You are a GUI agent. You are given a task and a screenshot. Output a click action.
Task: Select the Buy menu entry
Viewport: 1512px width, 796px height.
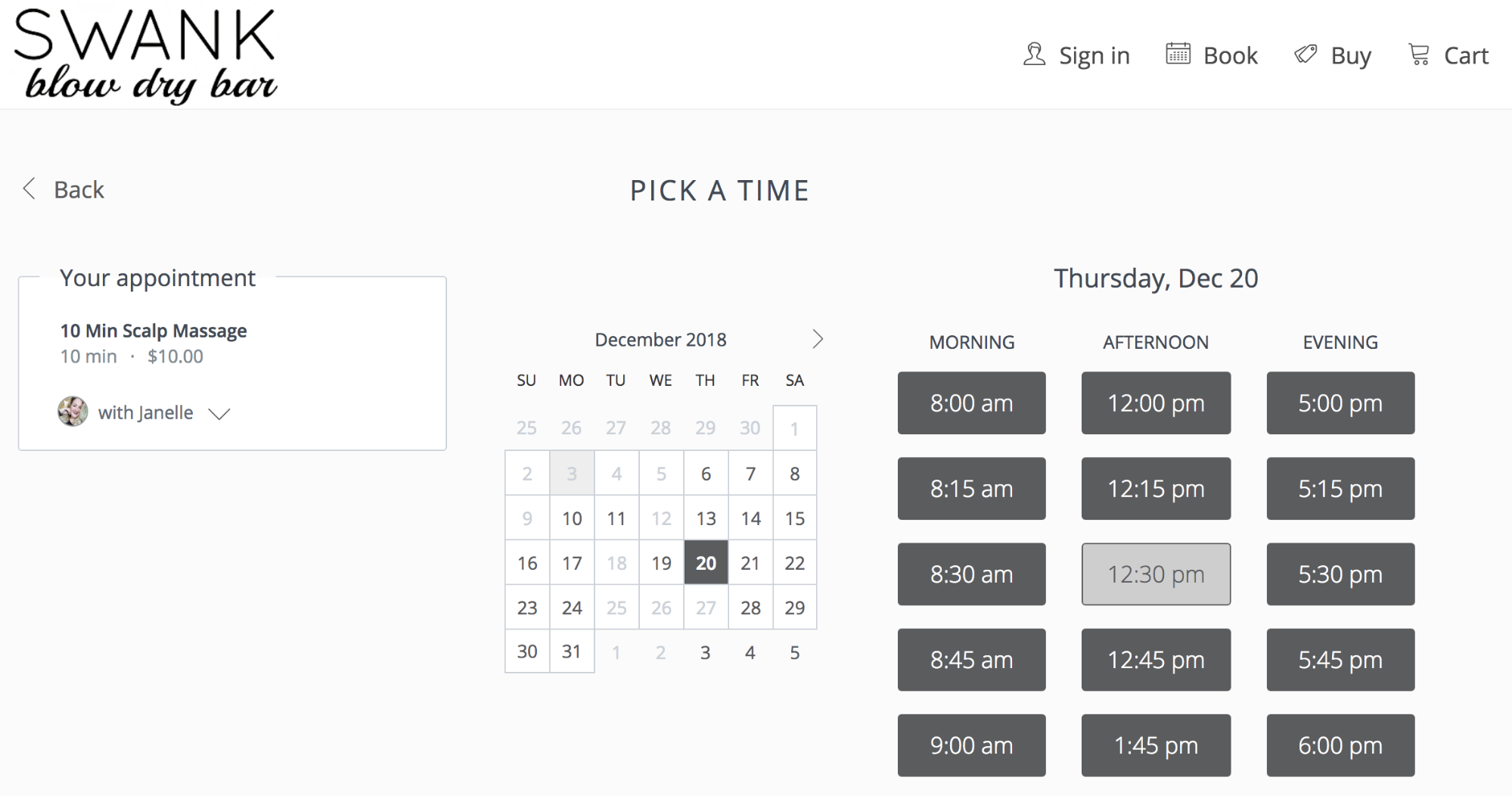click(1350, 54)
